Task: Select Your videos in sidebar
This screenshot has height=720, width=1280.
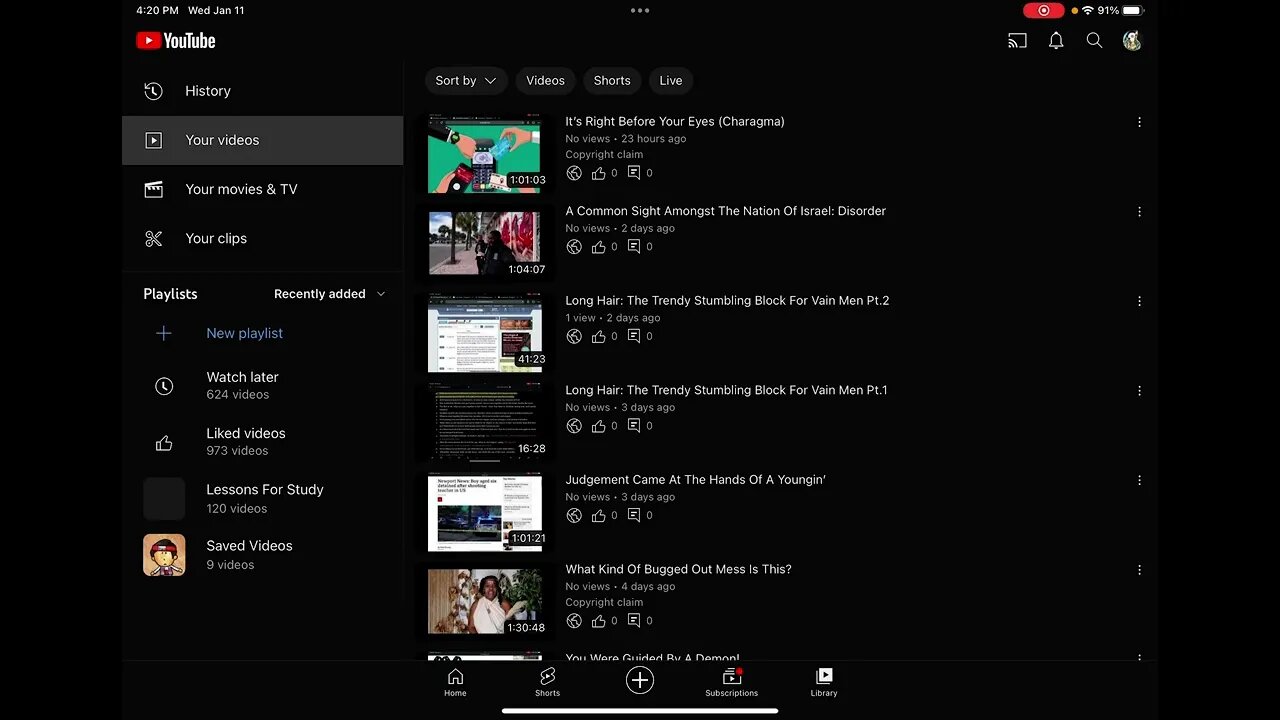Action: point(262,140)
